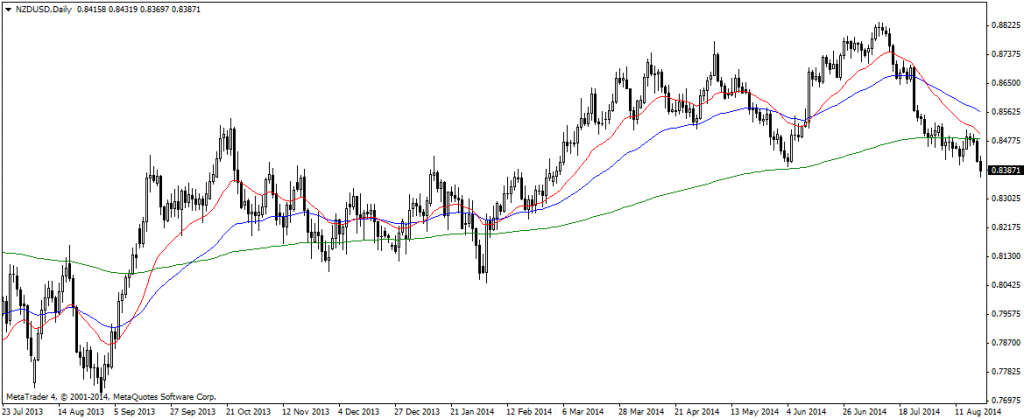
Task: Click the NZDUSD,Daily symbol label
Action: [x=42, y=9]
